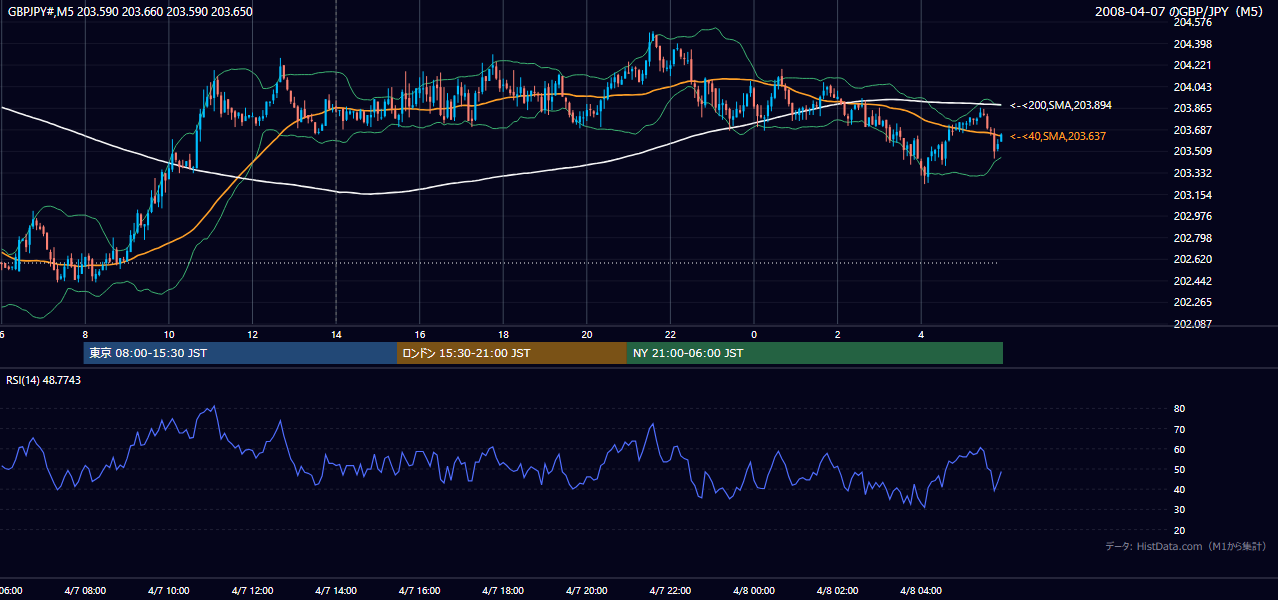Click price axis label 202.976
The image size is (1278, 600).
[1192, 216]
